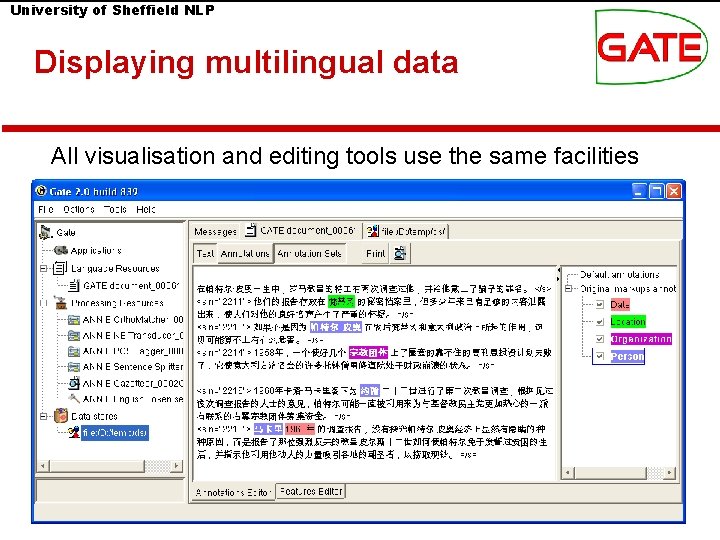Image resolution: width=720 pixels, height=540 pixels.
Task: Click the Print button
Action: click(376, 253)
